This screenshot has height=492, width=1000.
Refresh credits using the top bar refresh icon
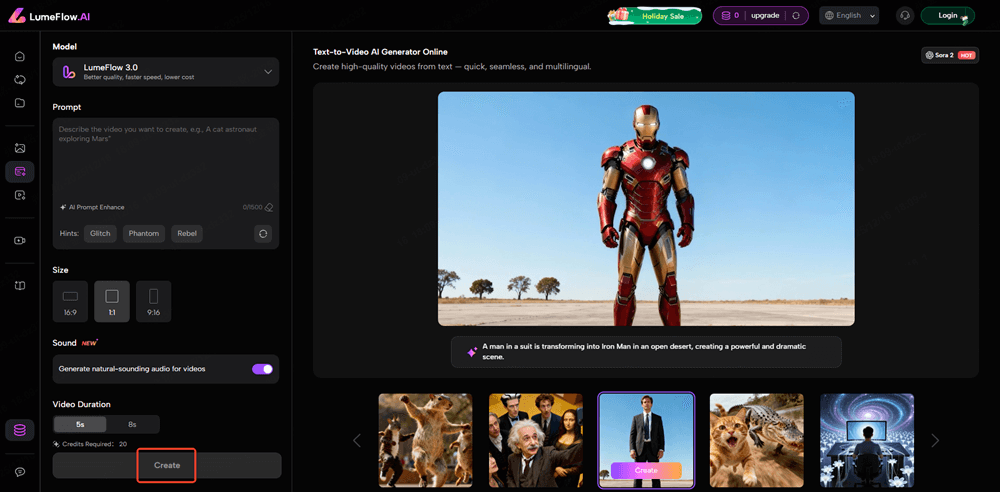pos(796,15)
